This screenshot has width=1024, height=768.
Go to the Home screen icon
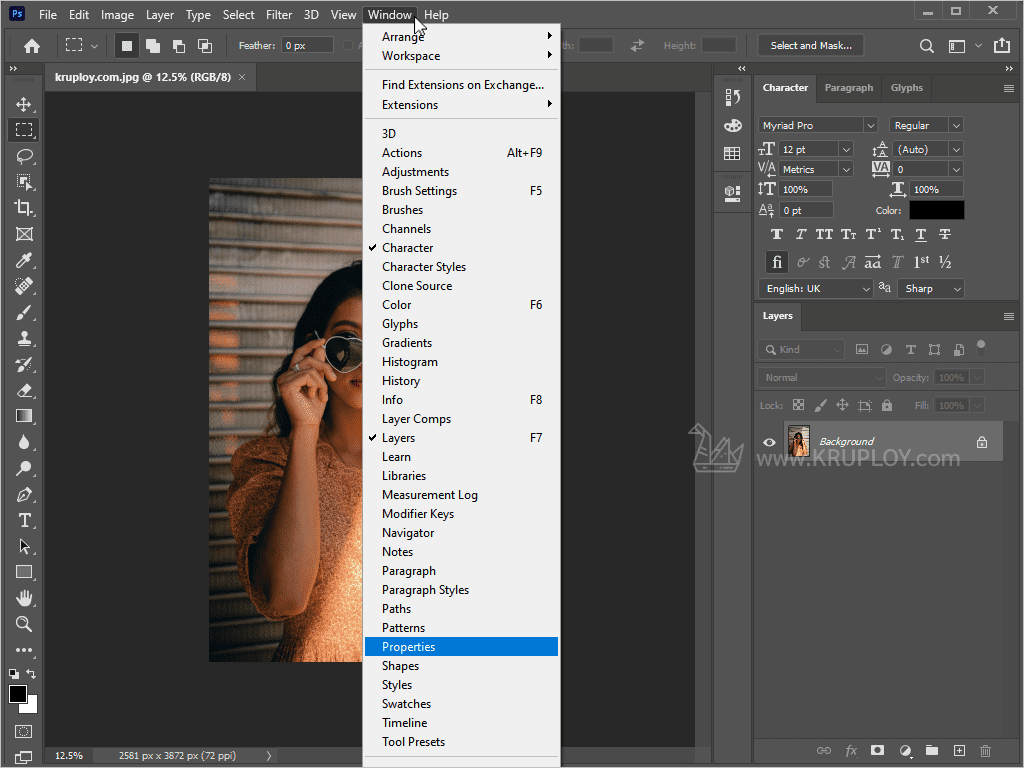31,46
